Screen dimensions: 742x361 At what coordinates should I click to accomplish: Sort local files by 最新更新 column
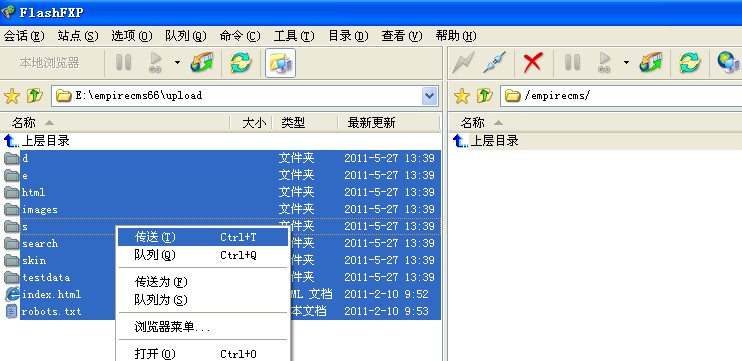click(x=389, y=123)
